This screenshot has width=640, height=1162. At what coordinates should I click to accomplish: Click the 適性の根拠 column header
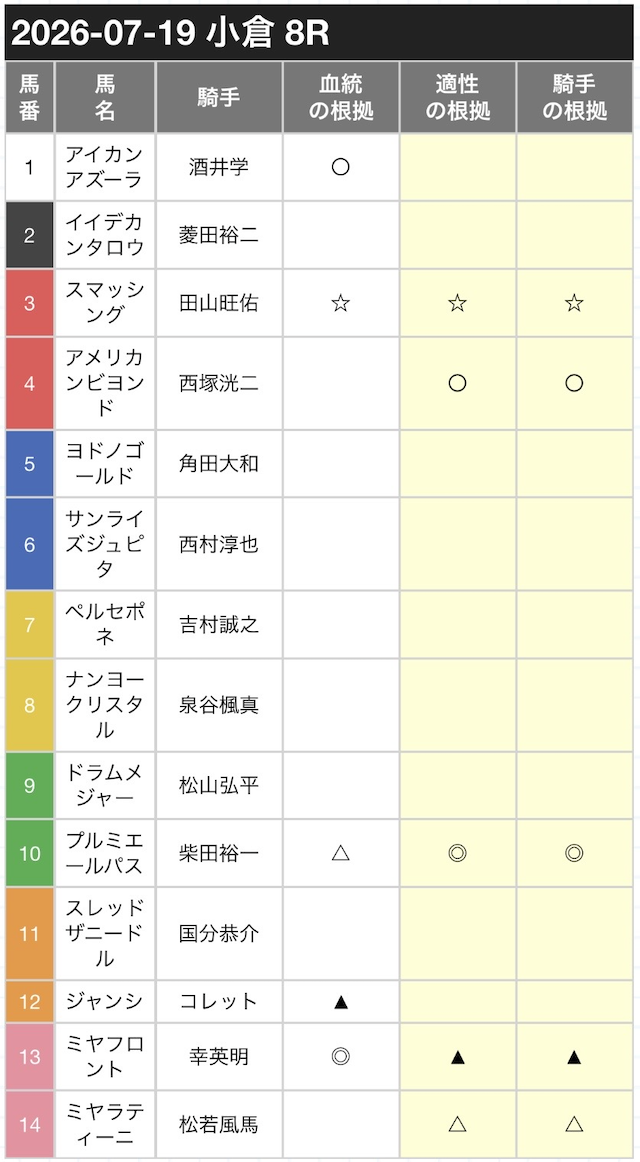click(x=458, y=97)
